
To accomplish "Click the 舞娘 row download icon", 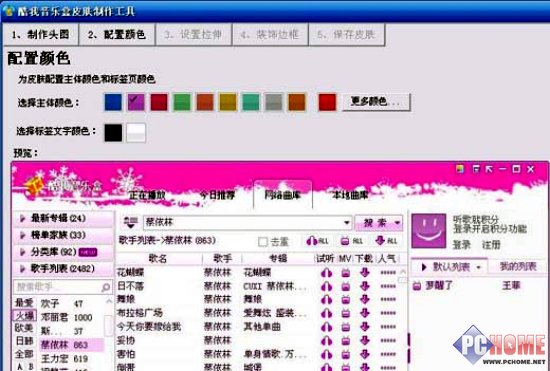I will (365, 299).
